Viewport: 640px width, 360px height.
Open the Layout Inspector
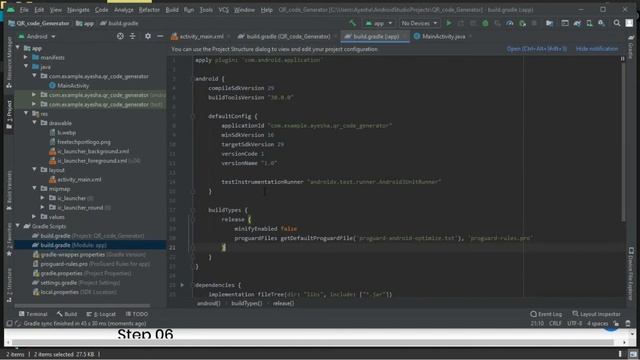tap(596, 314)
